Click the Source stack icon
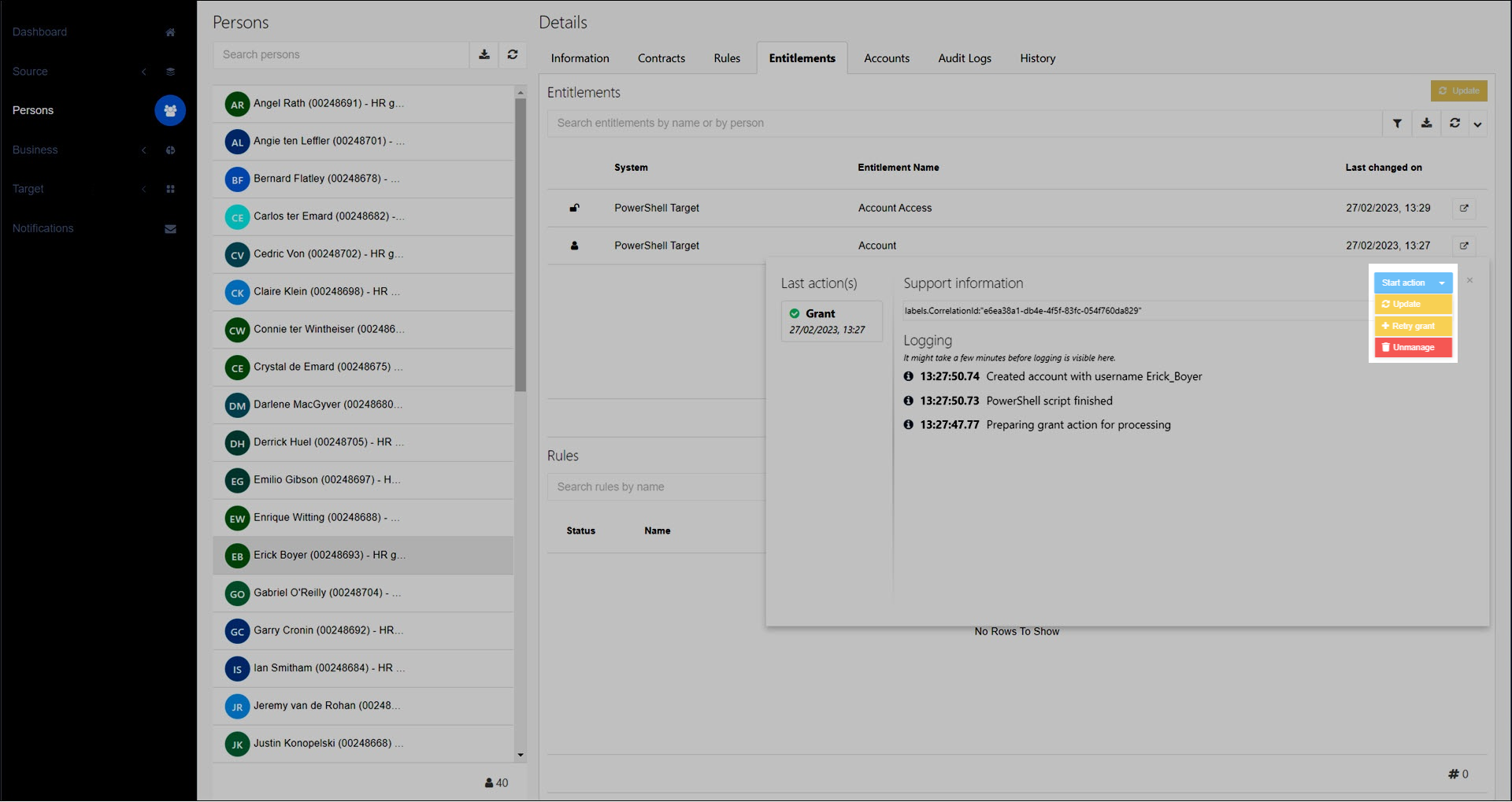This screenshot has height=802, width=1512. [x=170, y=72]
